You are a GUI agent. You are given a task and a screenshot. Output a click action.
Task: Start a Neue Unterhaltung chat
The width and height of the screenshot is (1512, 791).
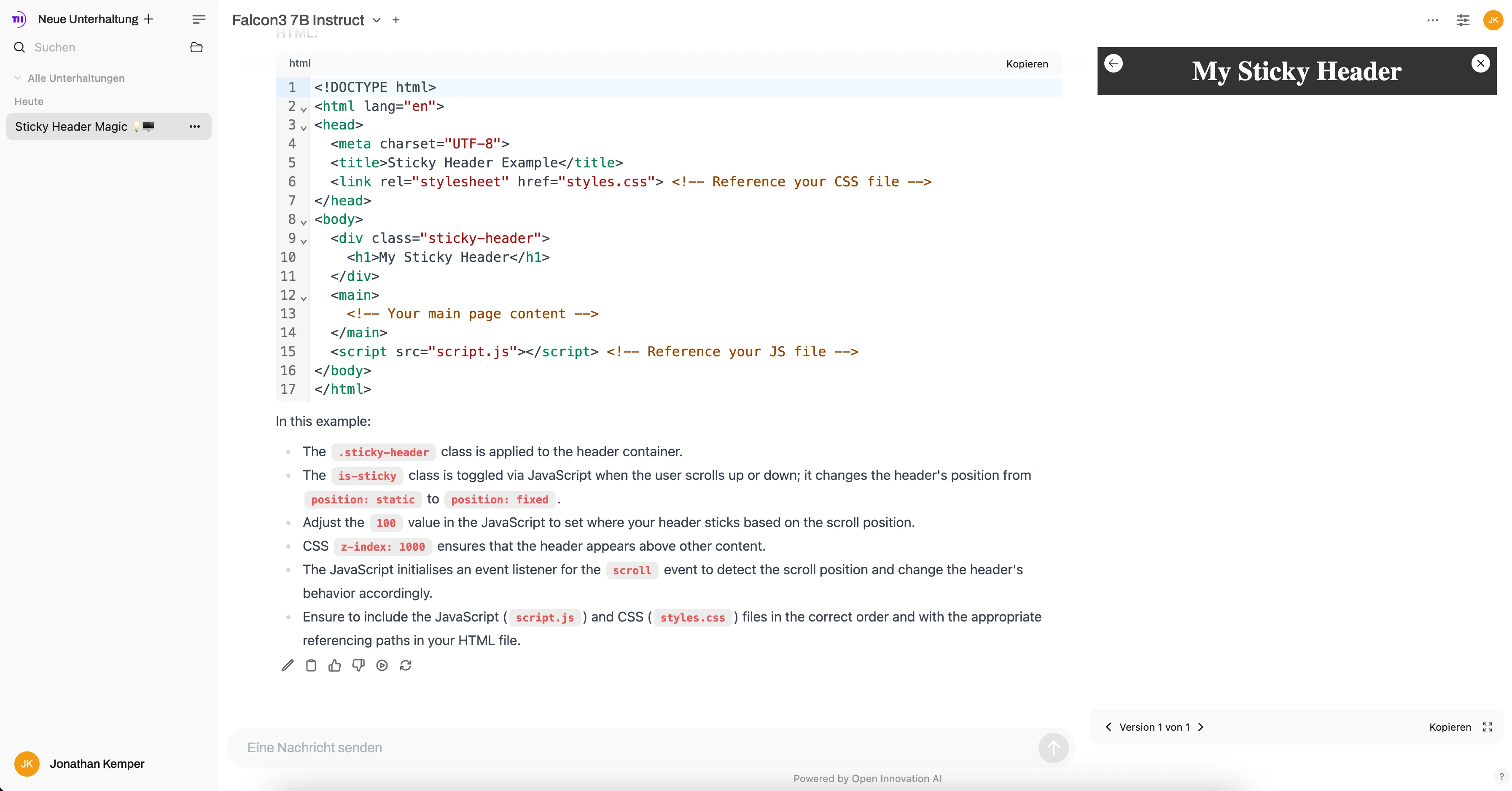tap(96, 19)
